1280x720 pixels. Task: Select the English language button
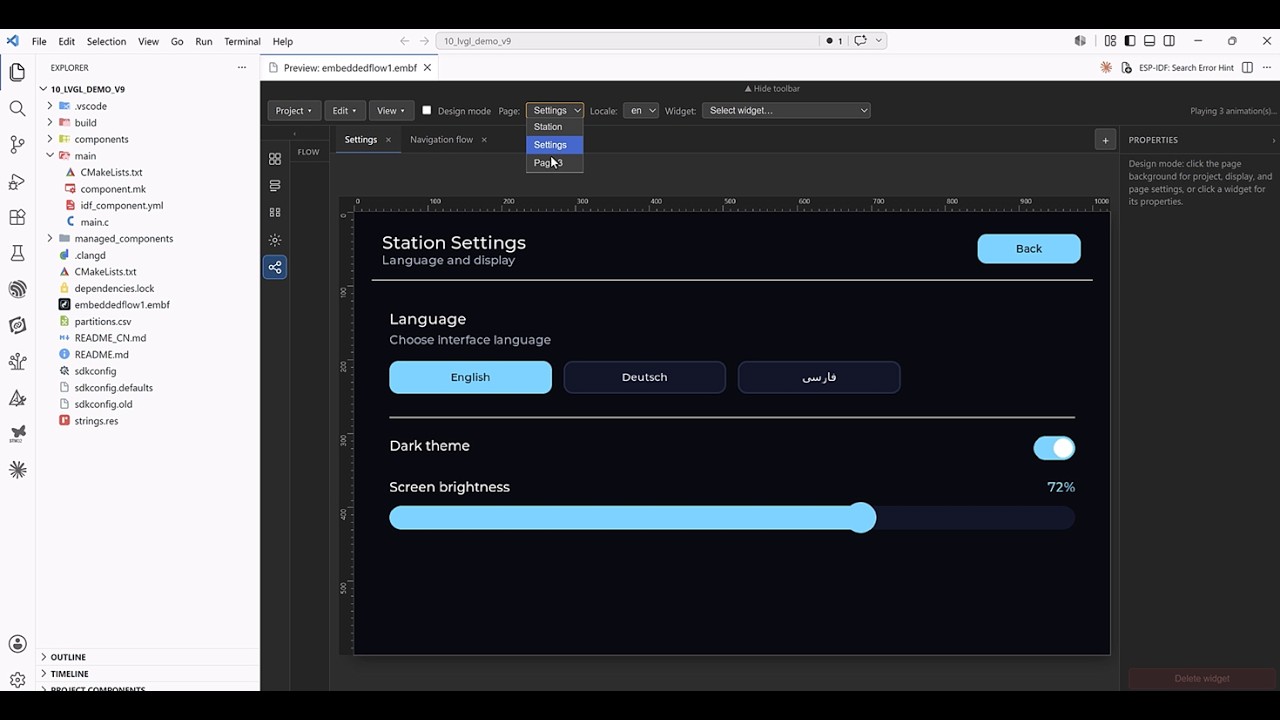pos(470,377)
